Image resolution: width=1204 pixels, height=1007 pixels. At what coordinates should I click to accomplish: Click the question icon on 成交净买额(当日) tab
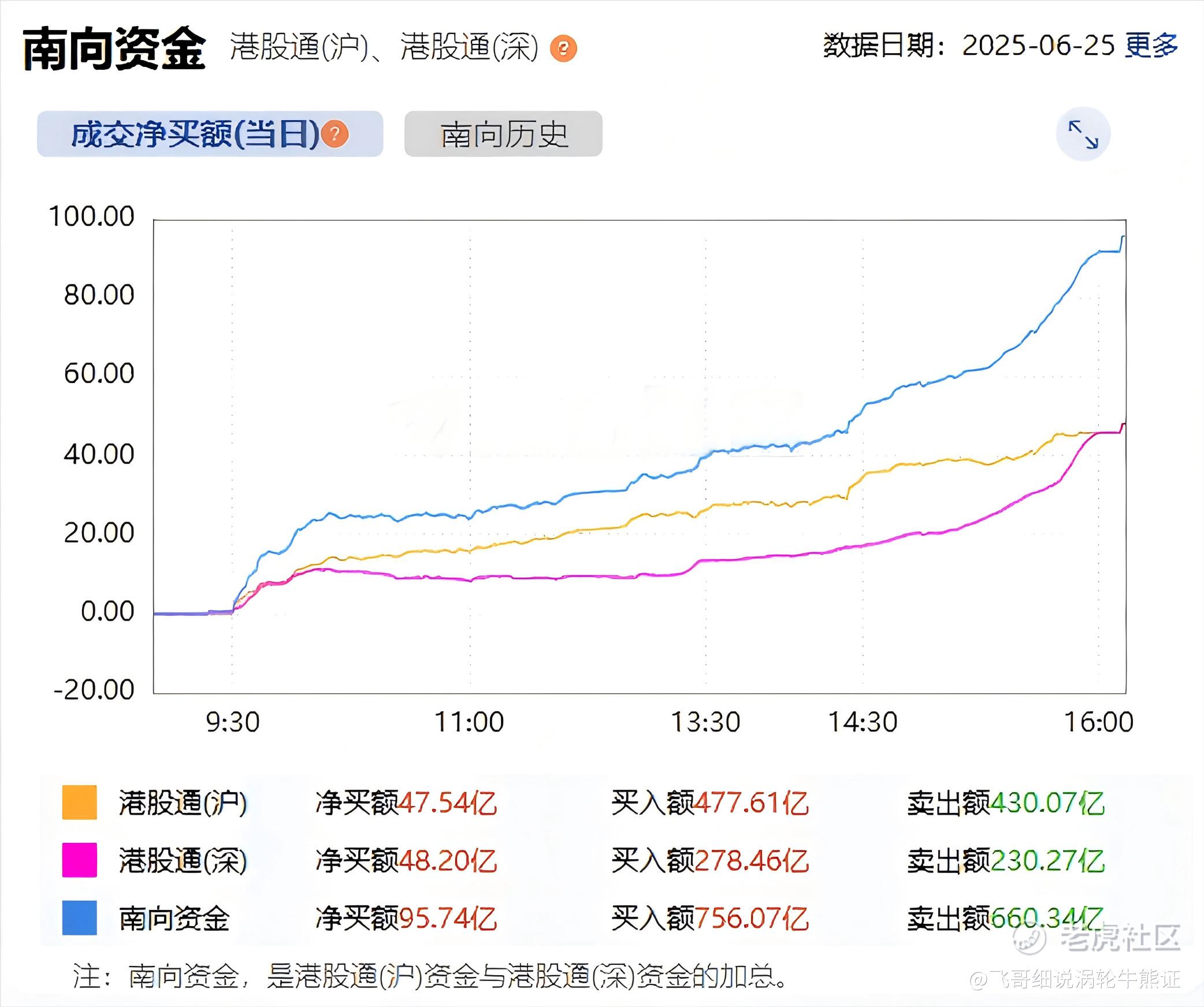pyautogui.click(x=335, y=134)
